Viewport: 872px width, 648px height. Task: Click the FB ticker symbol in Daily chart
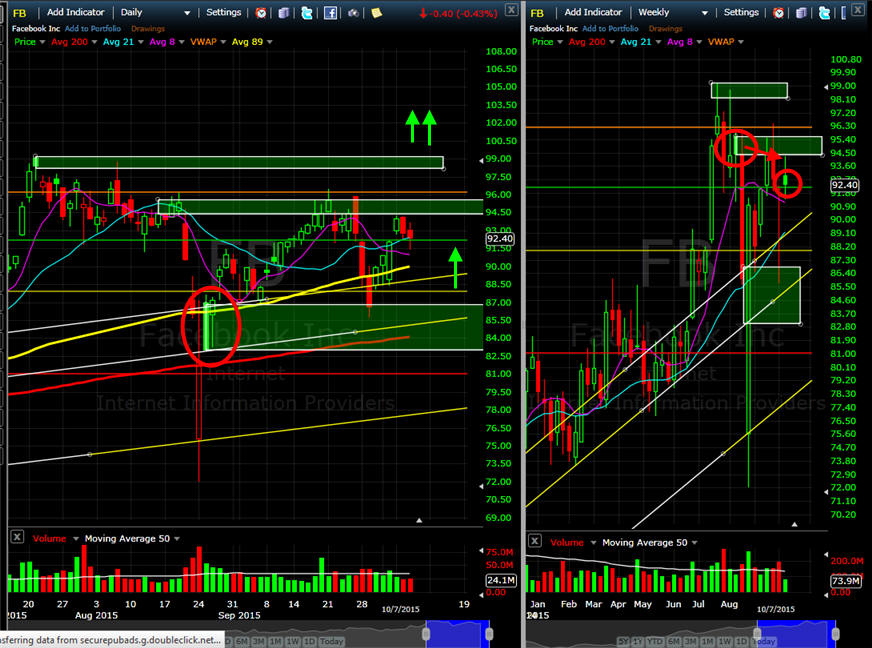pos(19,13)
